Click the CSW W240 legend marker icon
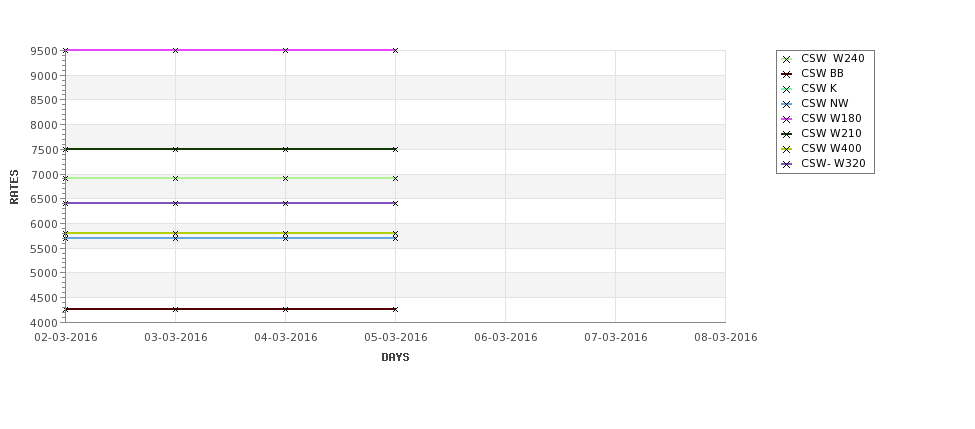975x429 pixels. click(787, 60)
